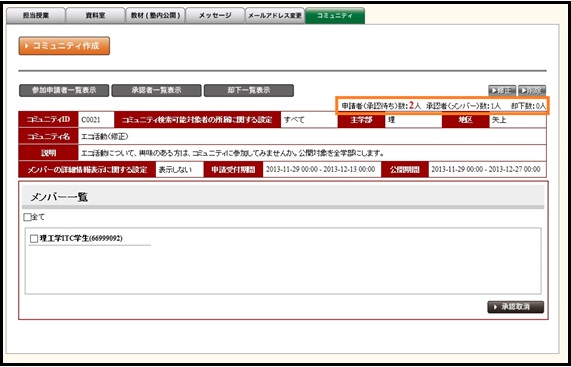This screenshot has height=367, width=571.
Task: Open the 却下一覧表示 list
Action: (x=249, y=91)
